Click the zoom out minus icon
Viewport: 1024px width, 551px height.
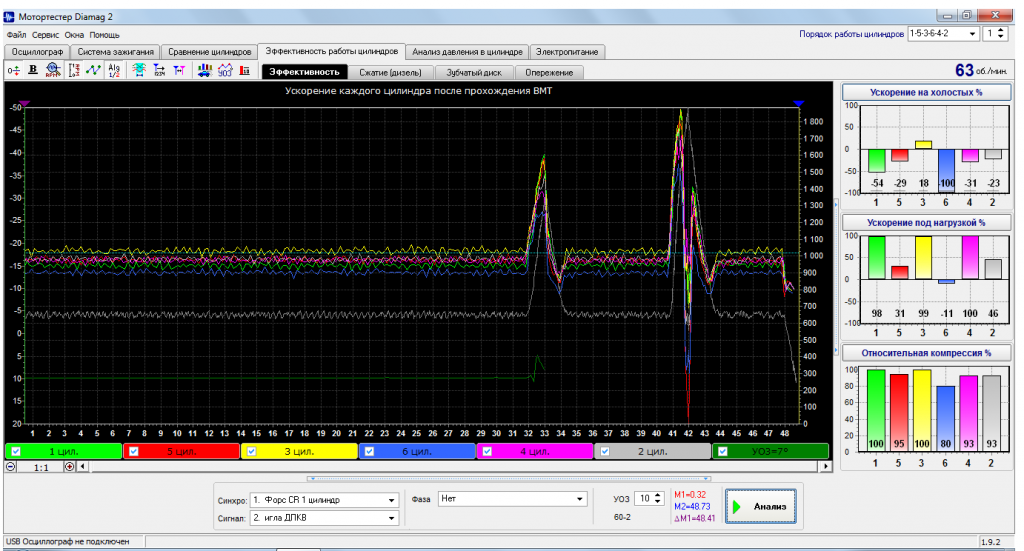coord(10,467)
